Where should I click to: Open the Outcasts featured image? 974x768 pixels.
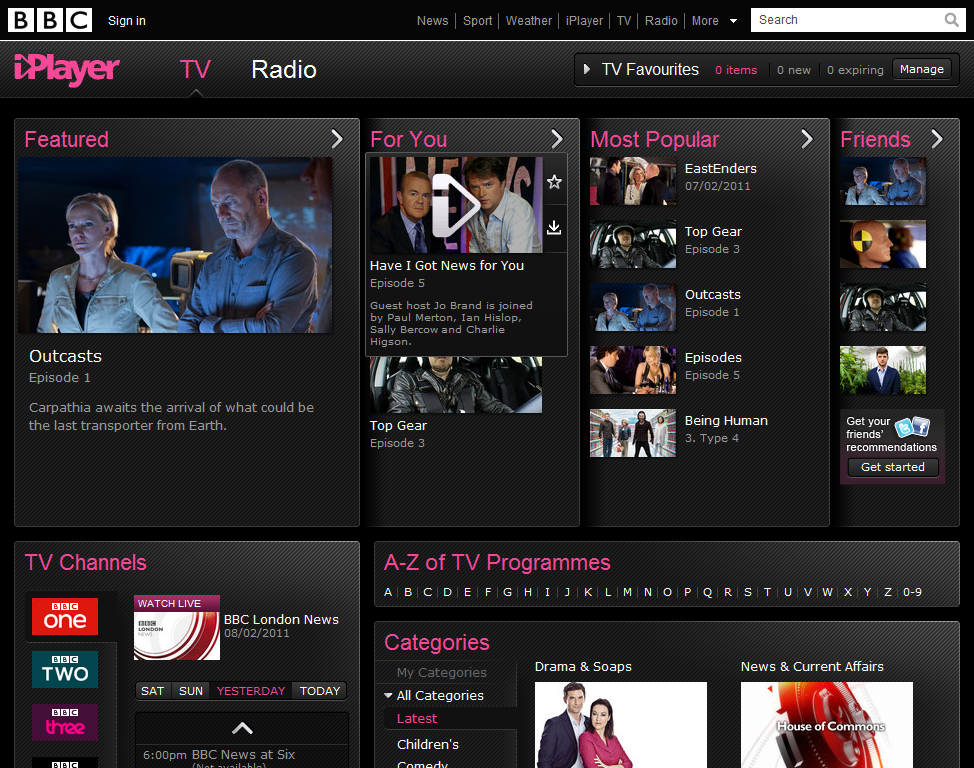coord(175,245)
